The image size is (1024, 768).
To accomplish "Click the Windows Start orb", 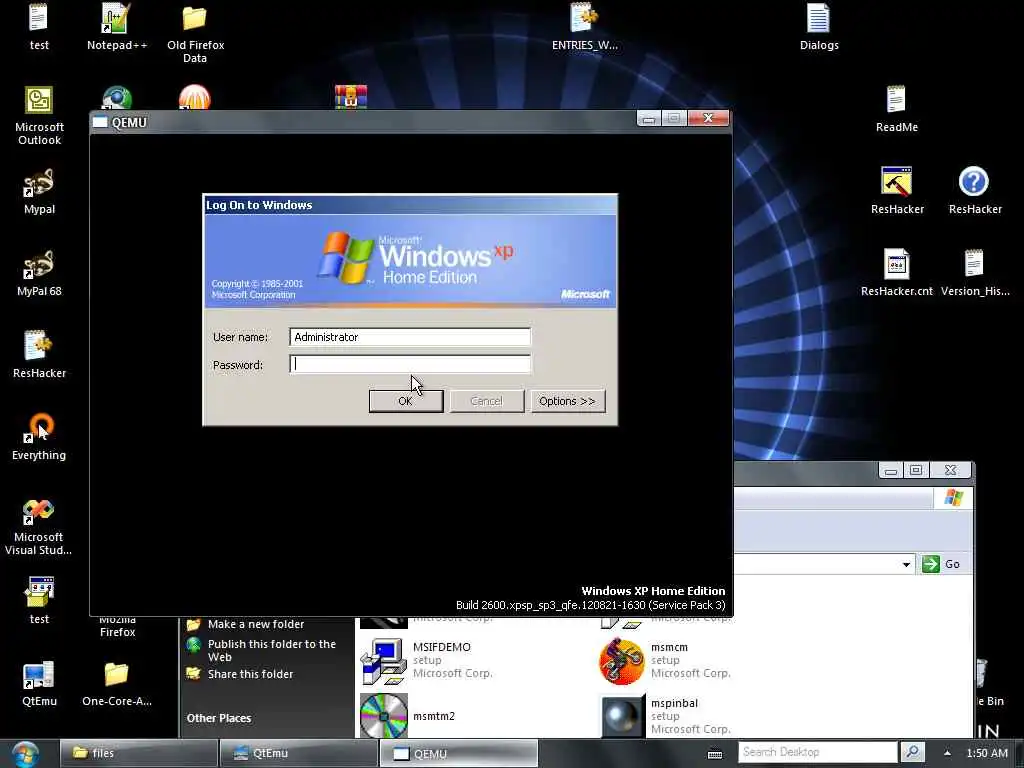I will tap(25, 754).
